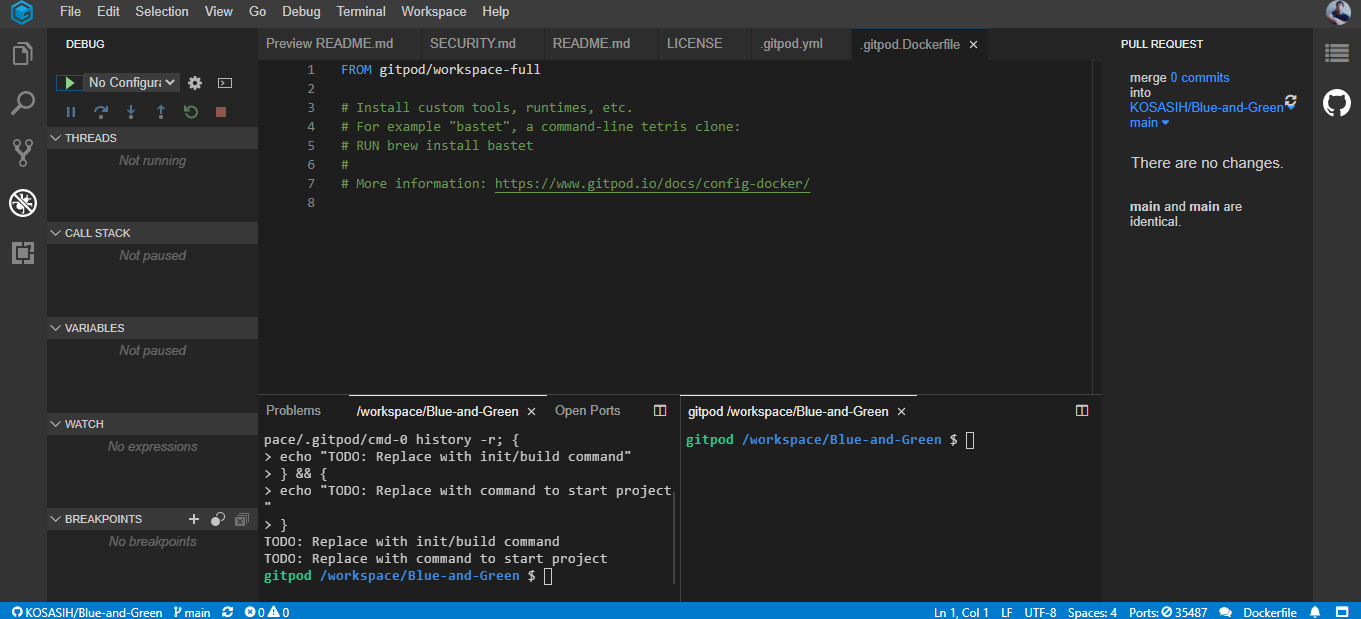Collapse the WATCH section
The image size is (1361, 619).
tap(152, 424)
